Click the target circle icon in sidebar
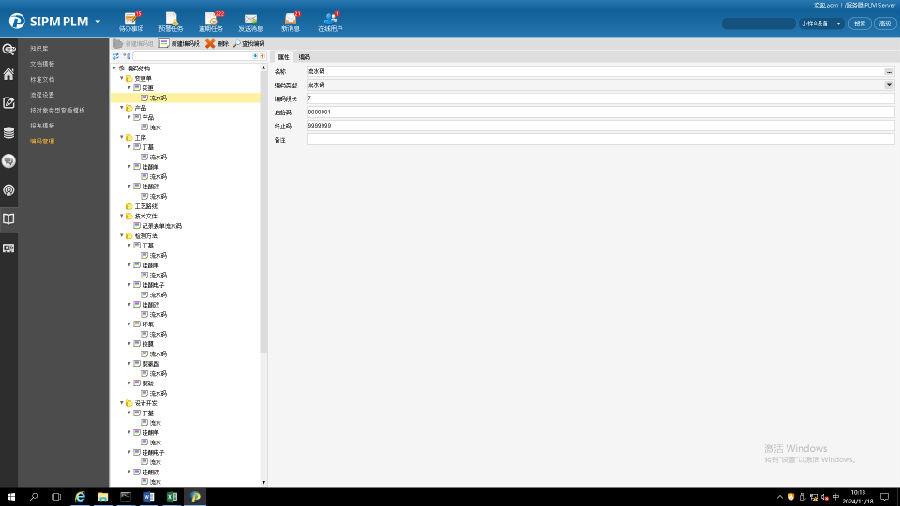 (9, 190)
